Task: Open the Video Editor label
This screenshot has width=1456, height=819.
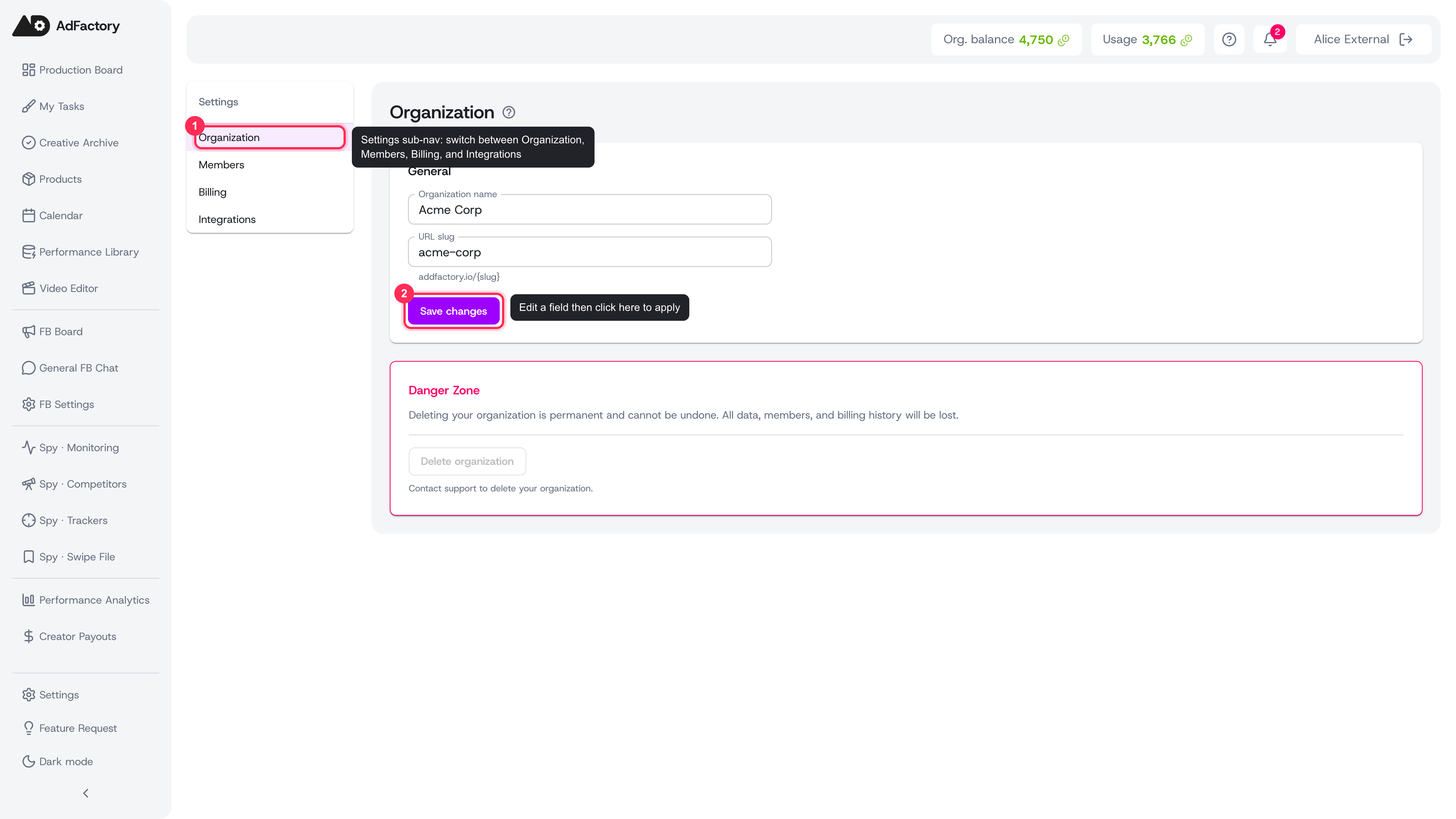Action: (68, 288)
